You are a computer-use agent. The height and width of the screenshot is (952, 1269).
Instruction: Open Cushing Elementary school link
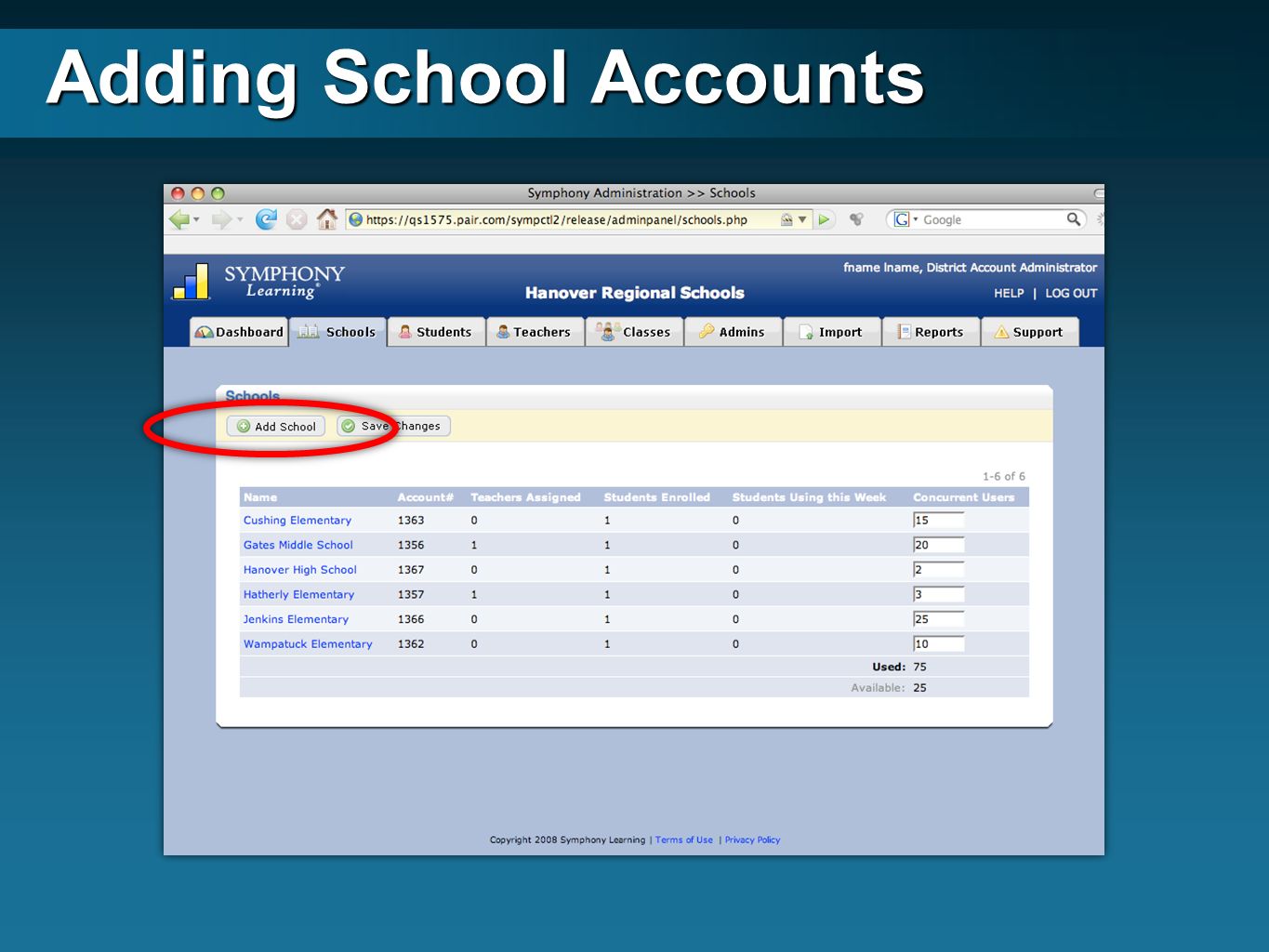(x=297, y=521)
